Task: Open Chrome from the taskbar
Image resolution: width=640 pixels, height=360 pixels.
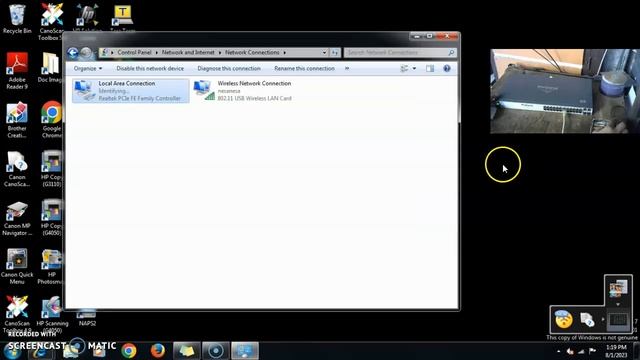Action: click(x=129, y=351)
